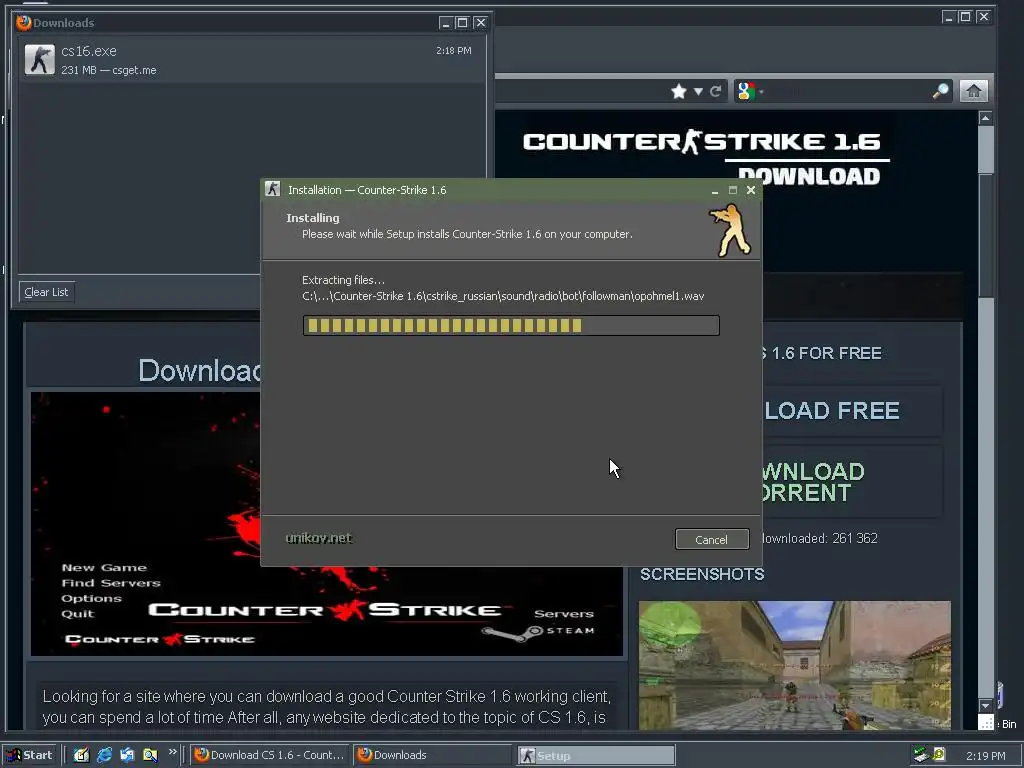Click the Show Desktop Quick Launch icon
1024x768 pixels.
click(127, 755)
